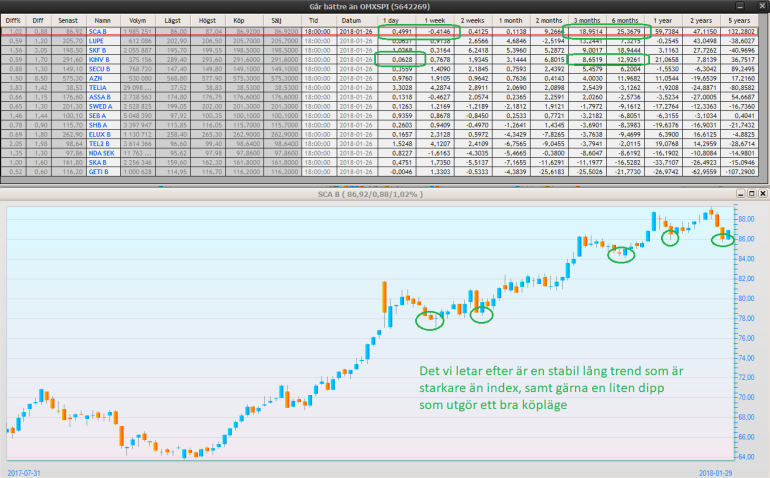Click the Datum column header
The height and width of the screenshot is (478, 770).
(351, 20)
